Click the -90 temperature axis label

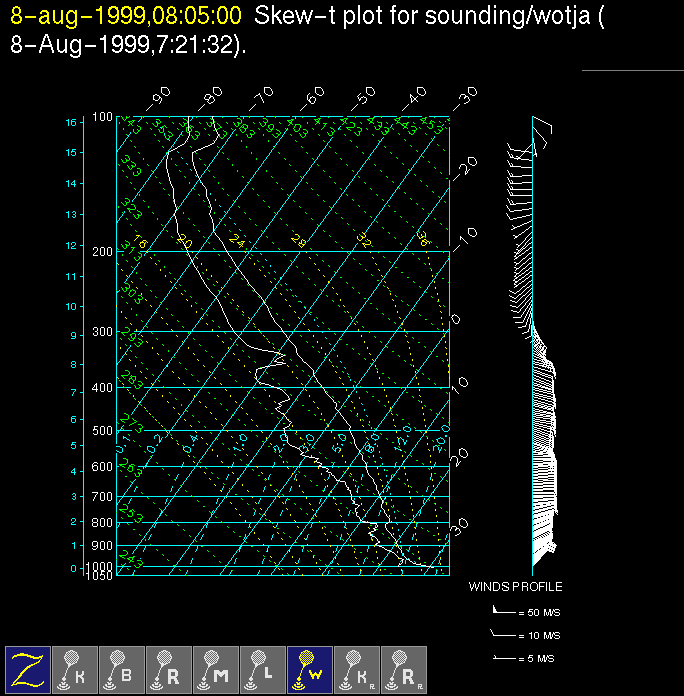[x=158, y=97]
